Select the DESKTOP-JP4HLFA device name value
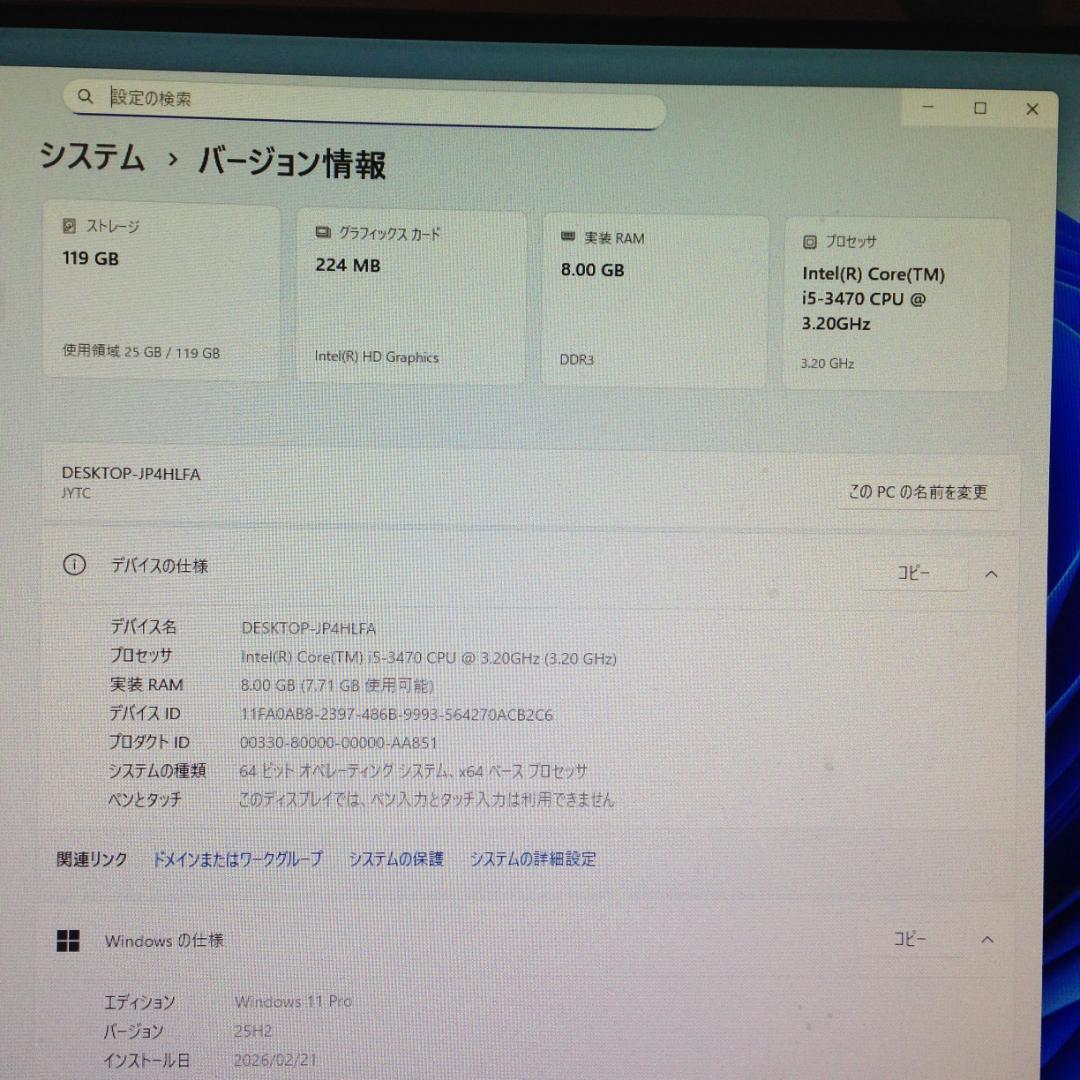Screen dimensions: 1080x1080 click(x=309, y=628)
